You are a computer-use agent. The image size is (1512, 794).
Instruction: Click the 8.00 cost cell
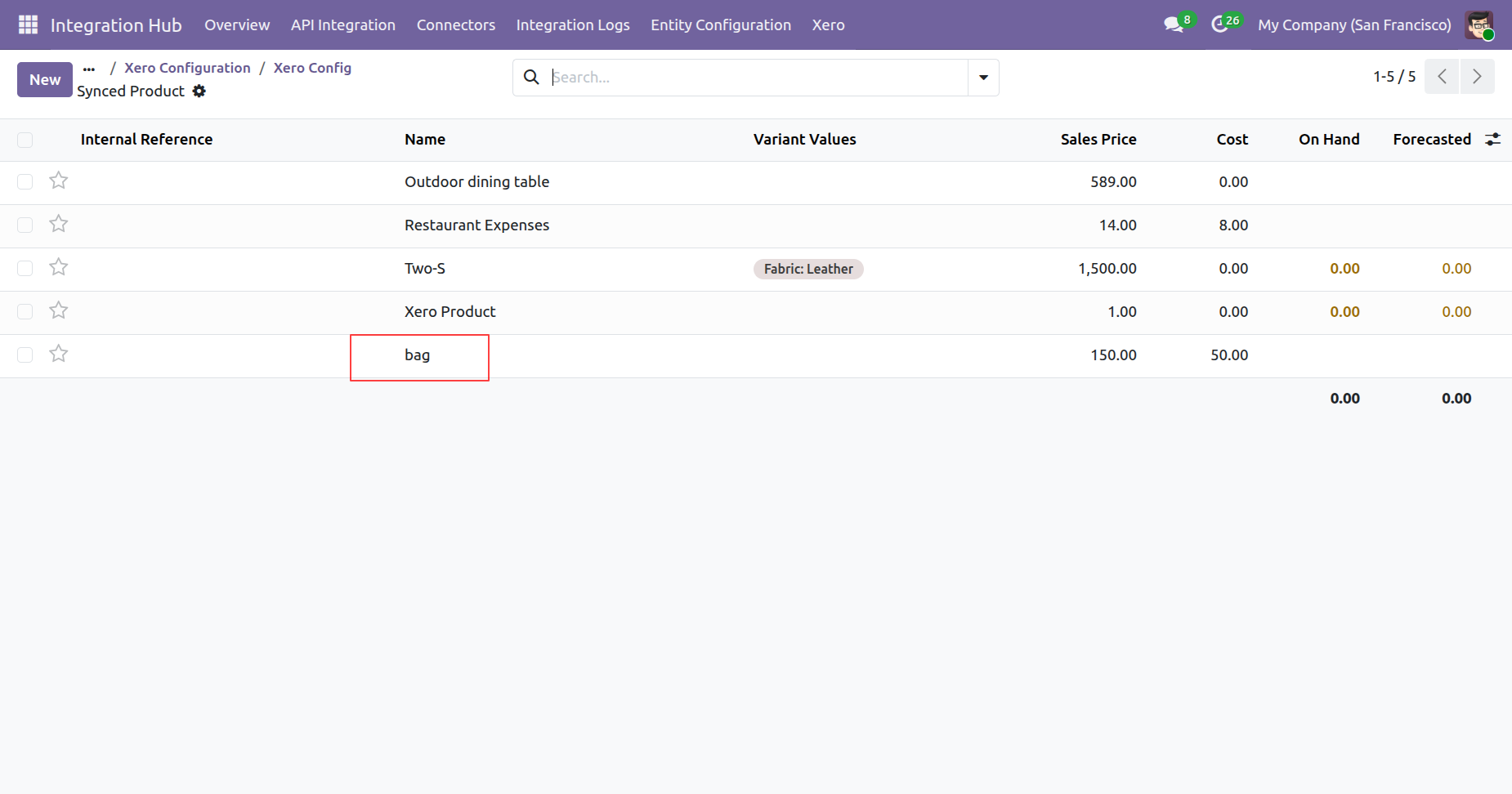1233,225
